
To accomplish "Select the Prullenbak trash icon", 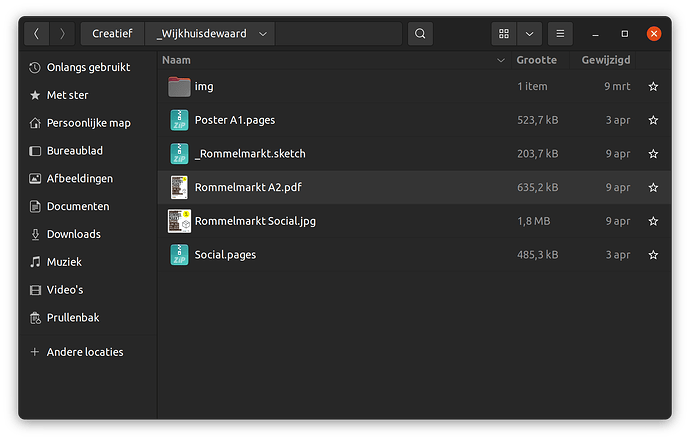I will tap(35, 318).
